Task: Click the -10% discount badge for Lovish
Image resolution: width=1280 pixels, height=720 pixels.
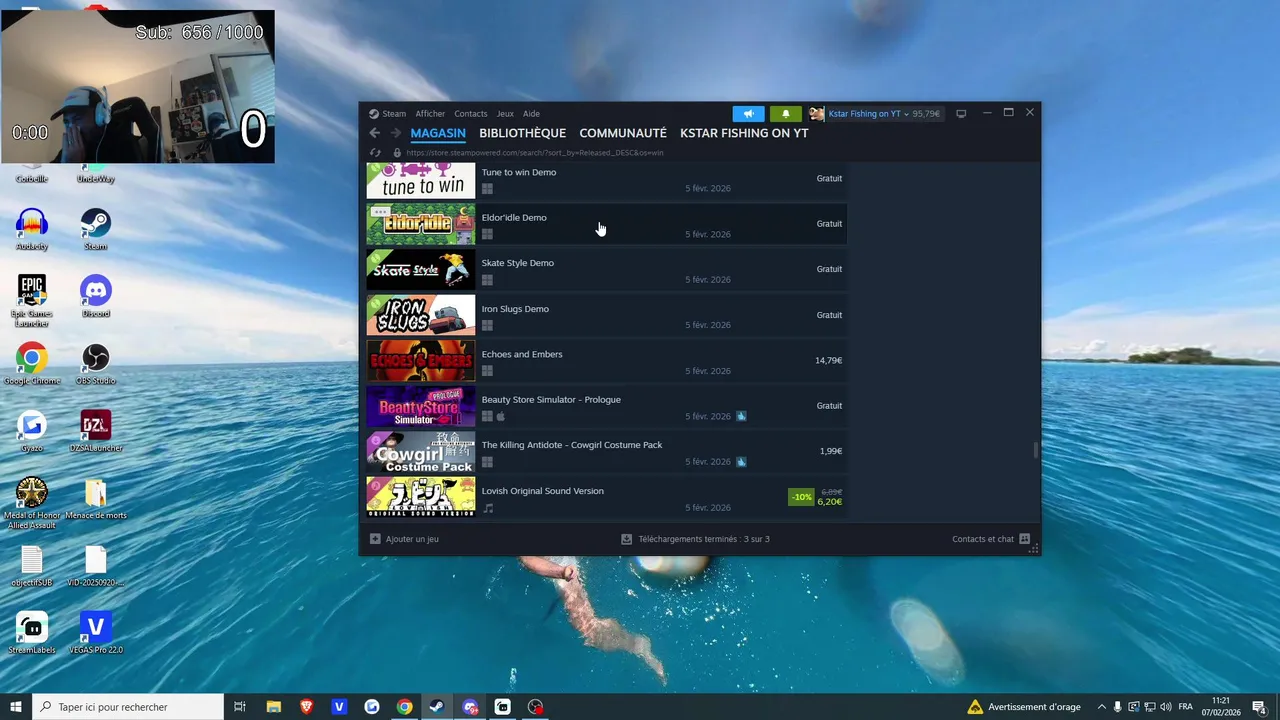Action: (801, 497)
